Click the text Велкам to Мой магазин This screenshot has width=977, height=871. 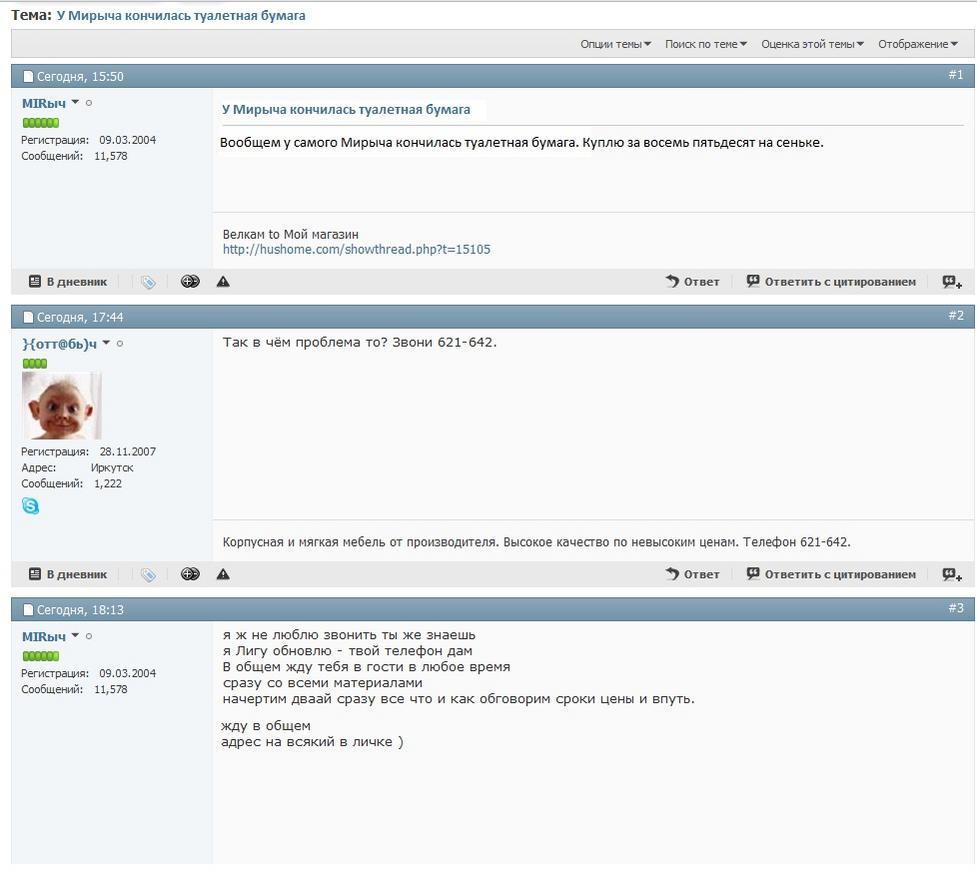(290, 234)
